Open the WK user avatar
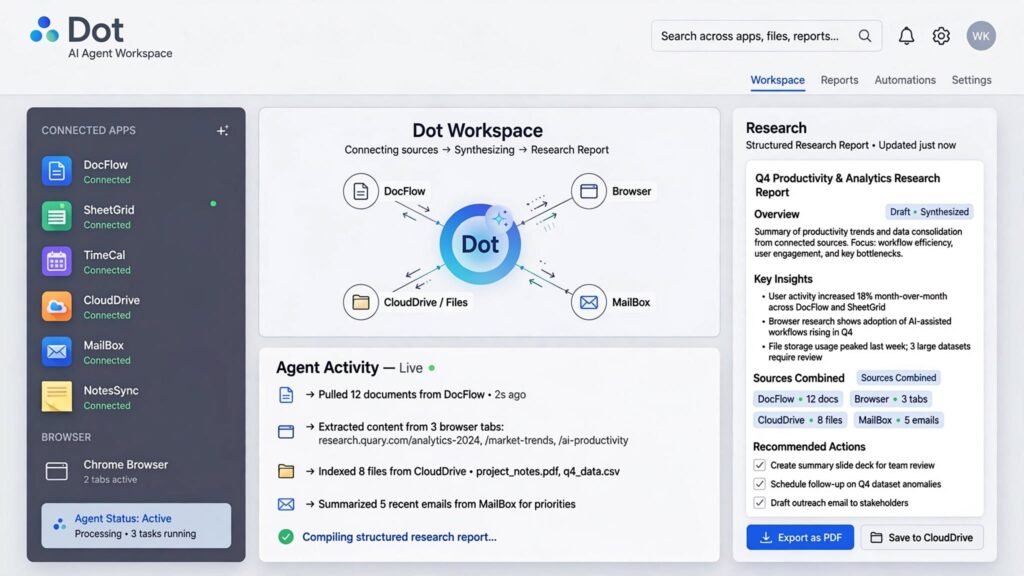 tap(981, 36)
